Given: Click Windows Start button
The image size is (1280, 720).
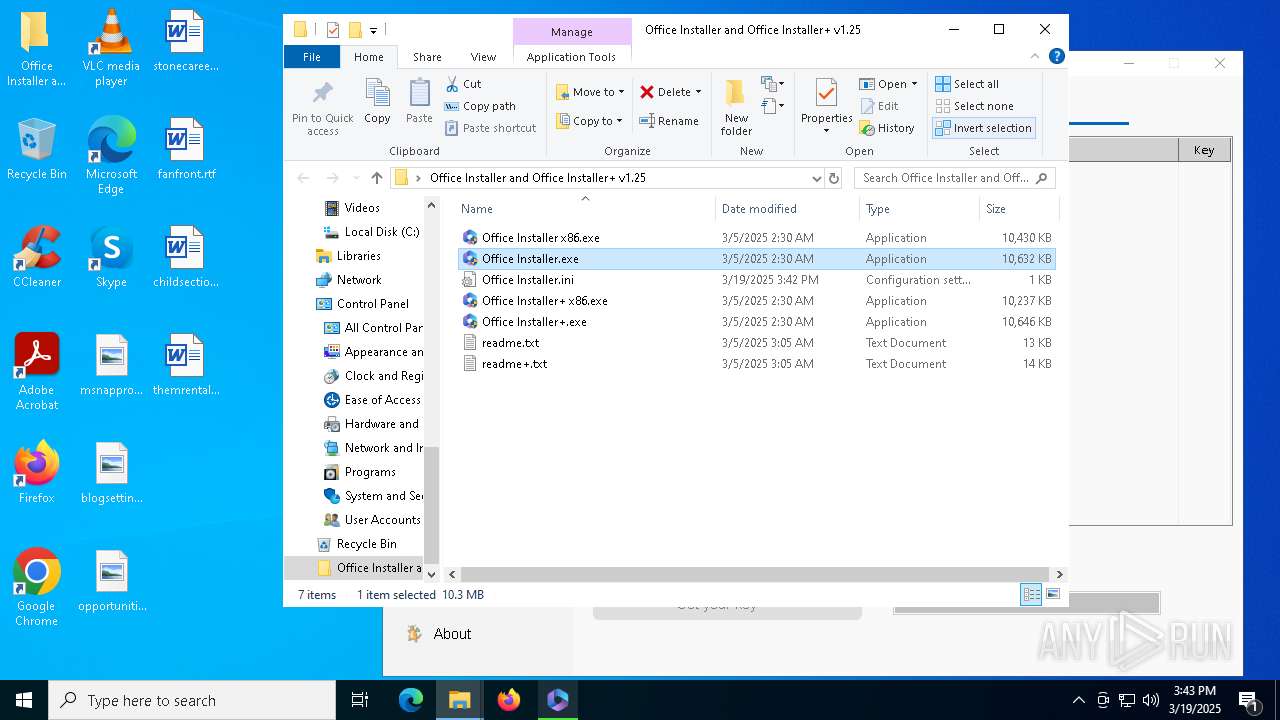Looking at the screenshot, I should coord(24,700).
